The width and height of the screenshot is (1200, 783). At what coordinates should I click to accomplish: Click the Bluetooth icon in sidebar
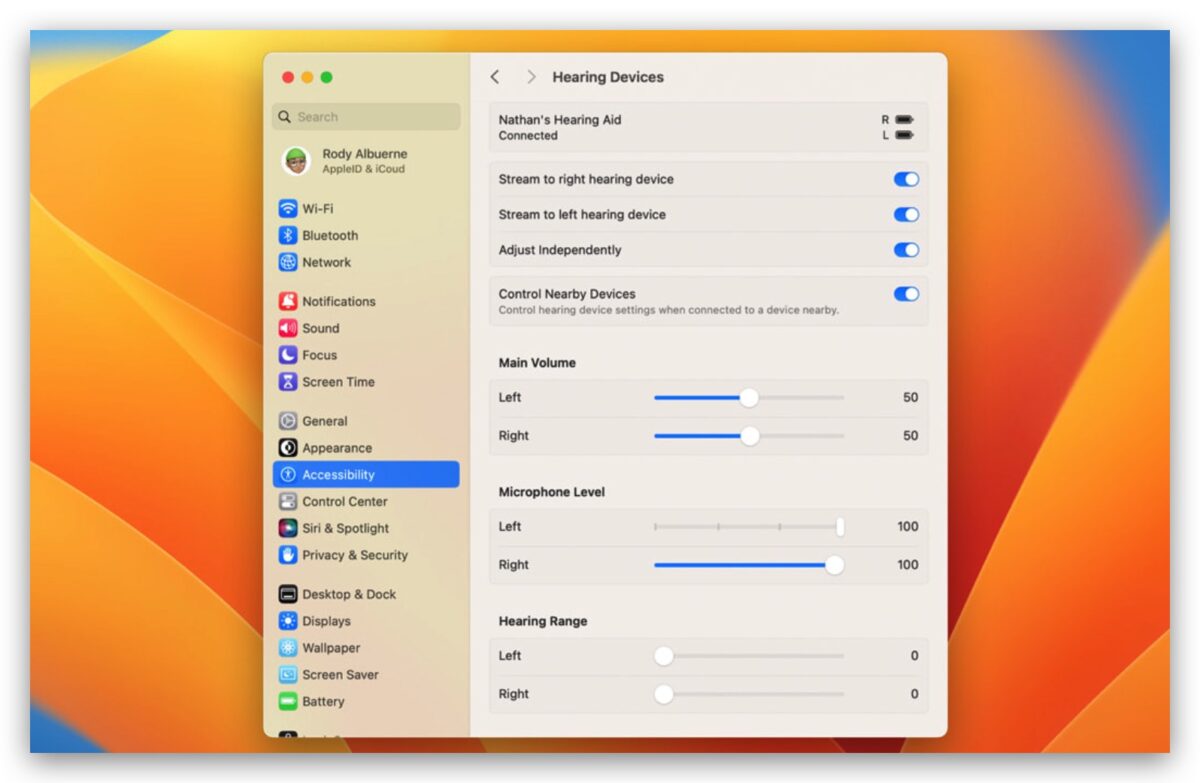288,236
